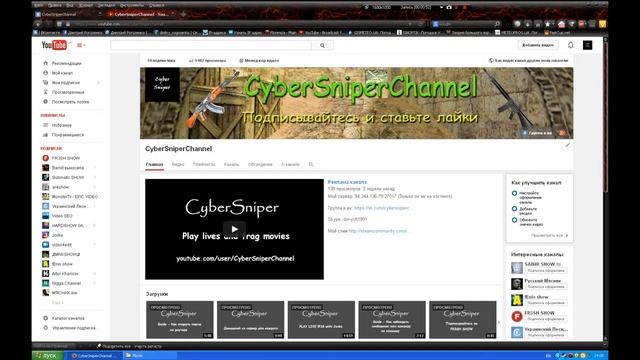Open a4show subscription in sidebar
Image resolution: width=640 pixels, height=360 pixels.
(x=60, y=187)
